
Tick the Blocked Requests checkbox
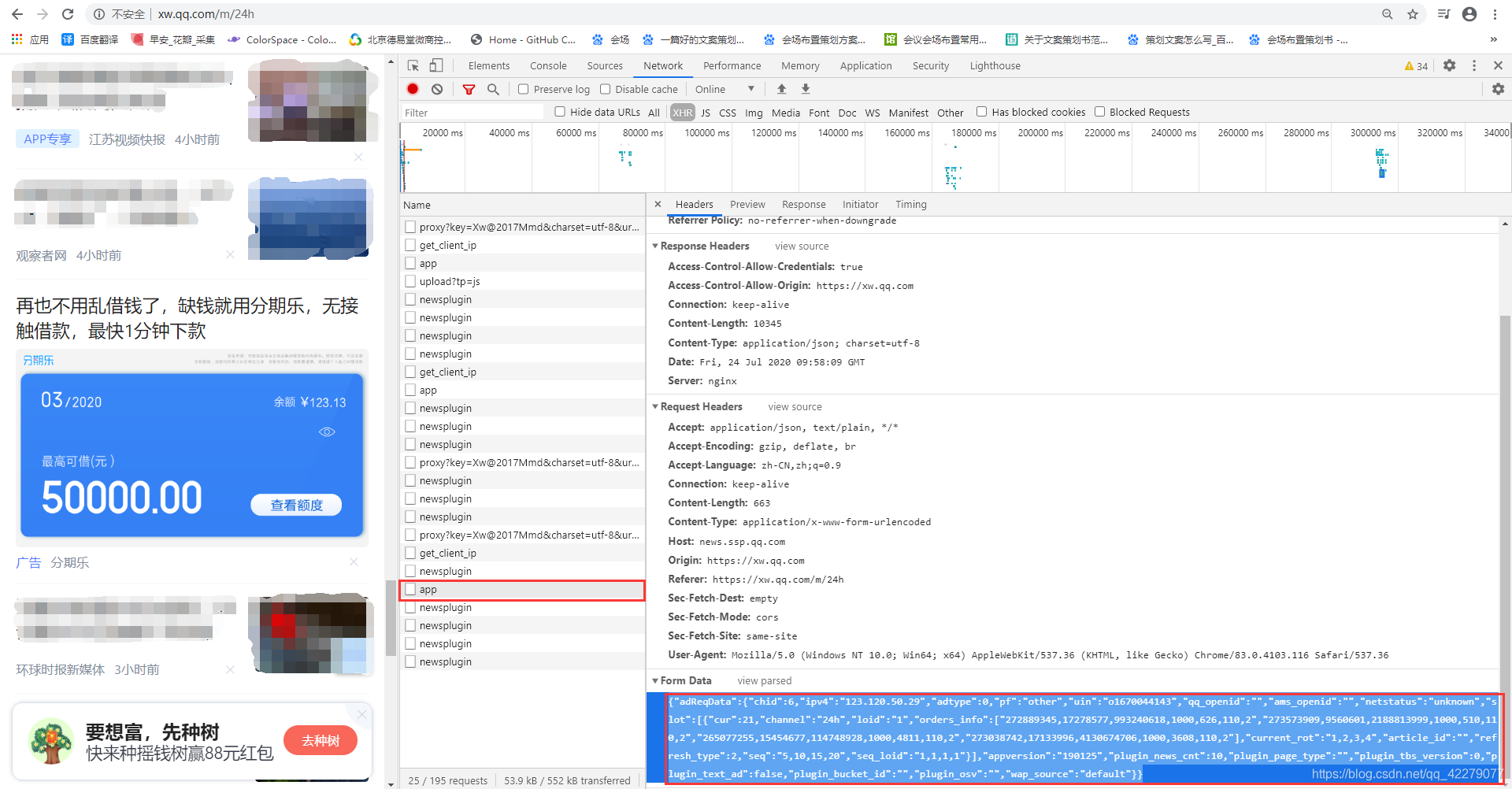click(1099, 112)
